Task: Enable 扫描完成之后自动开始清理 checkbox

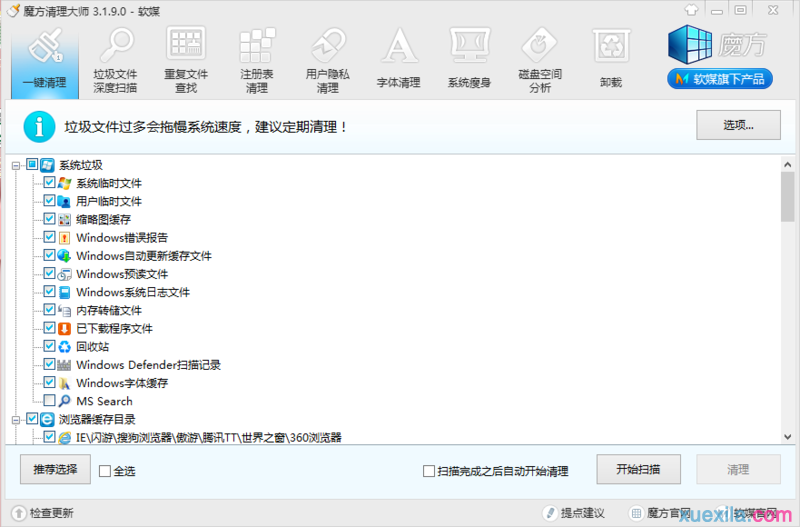Action: click(x=429, y=471)
